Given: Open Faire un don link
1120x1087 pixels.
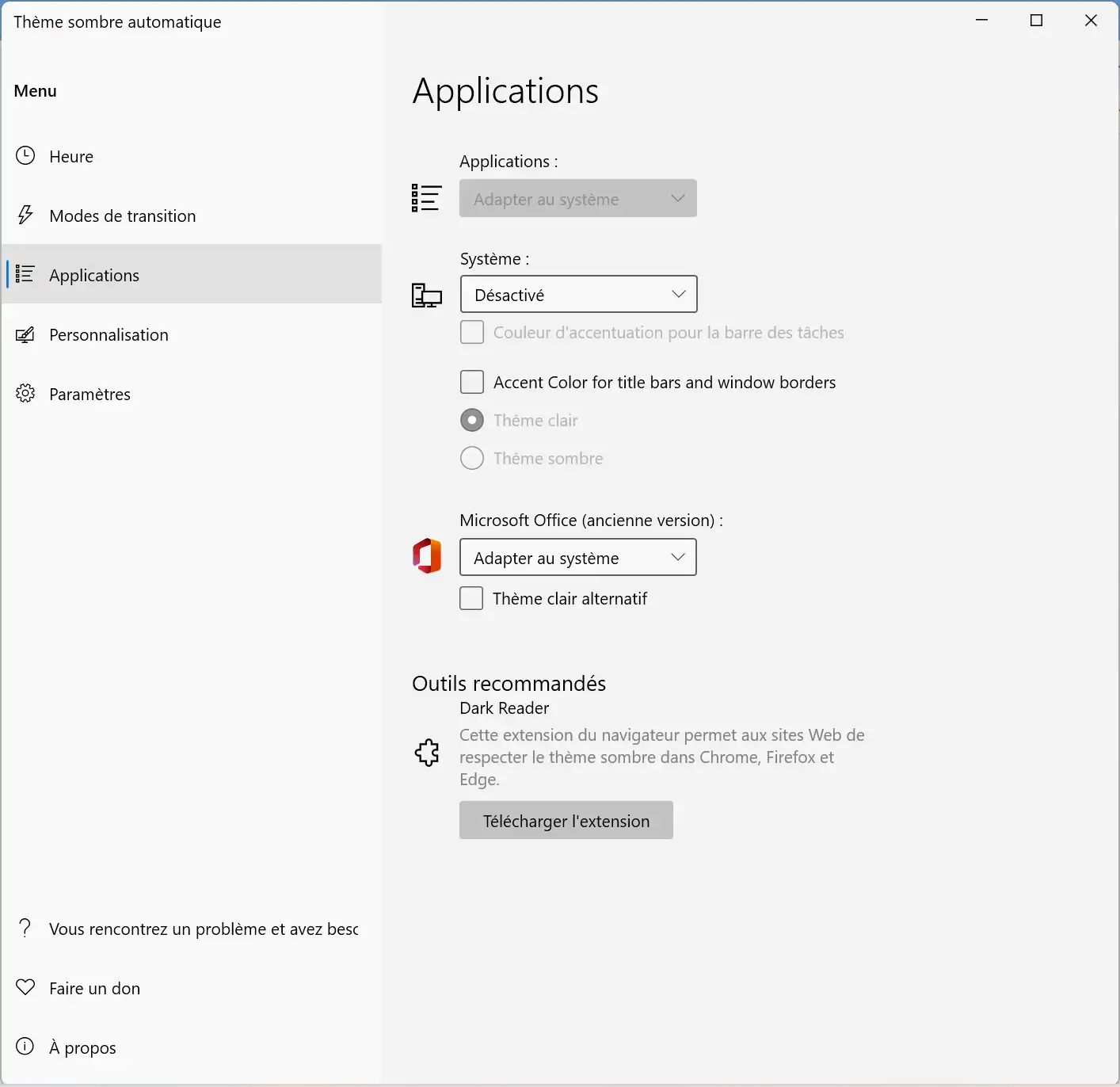Looking at the screenshot, I should [x=192, y=988].
